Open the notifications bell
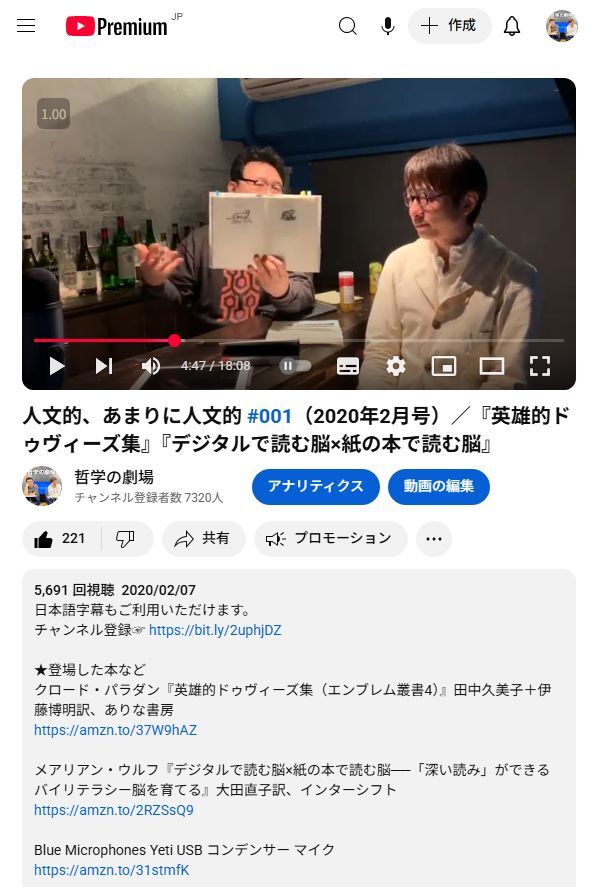 (x=512, y=26)
